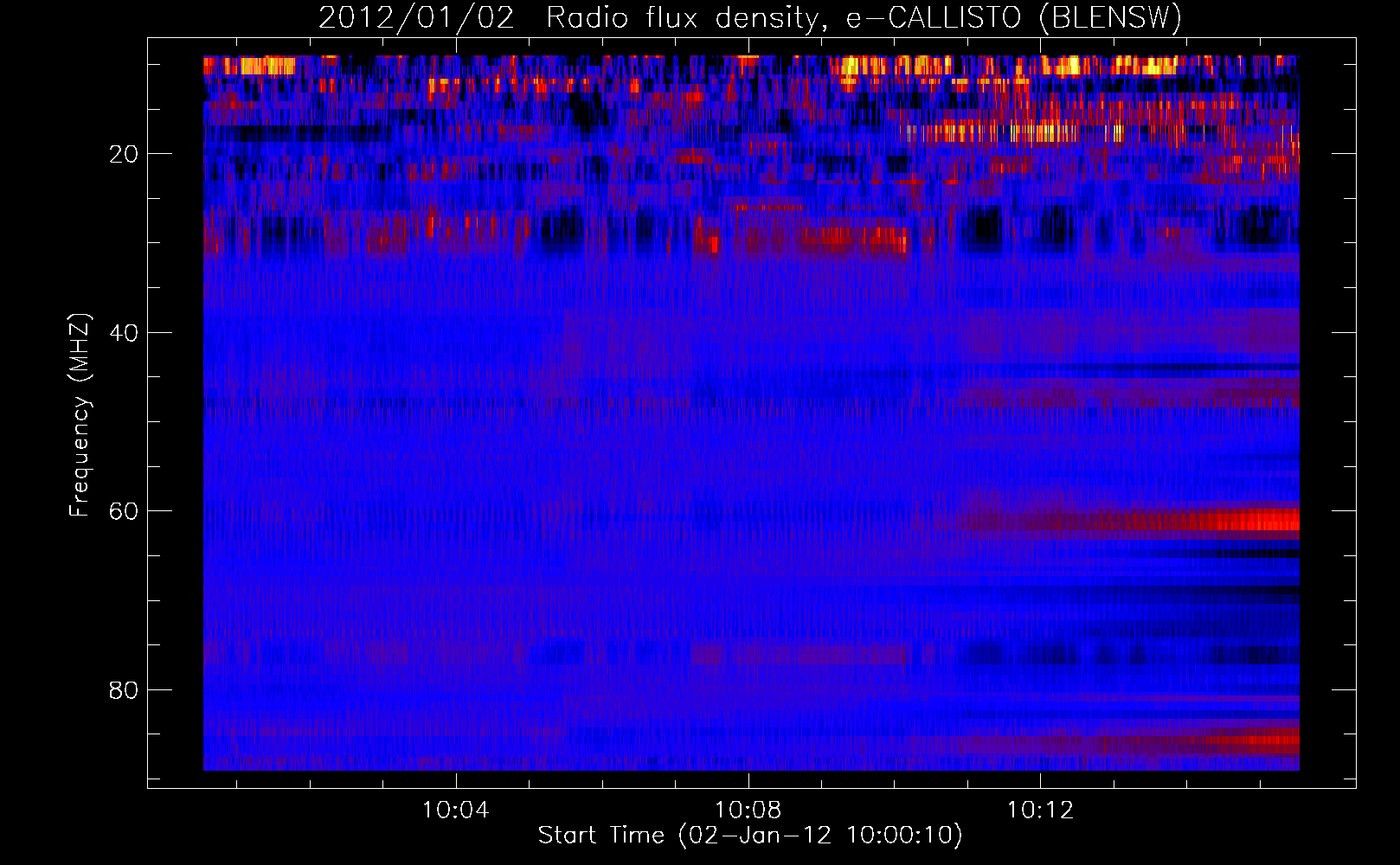Image resolution: width=1400 pixels, height=865 pixels.
Task: Click the 'Frequency (MHZ)' axis label
Action: pos(80,415)
